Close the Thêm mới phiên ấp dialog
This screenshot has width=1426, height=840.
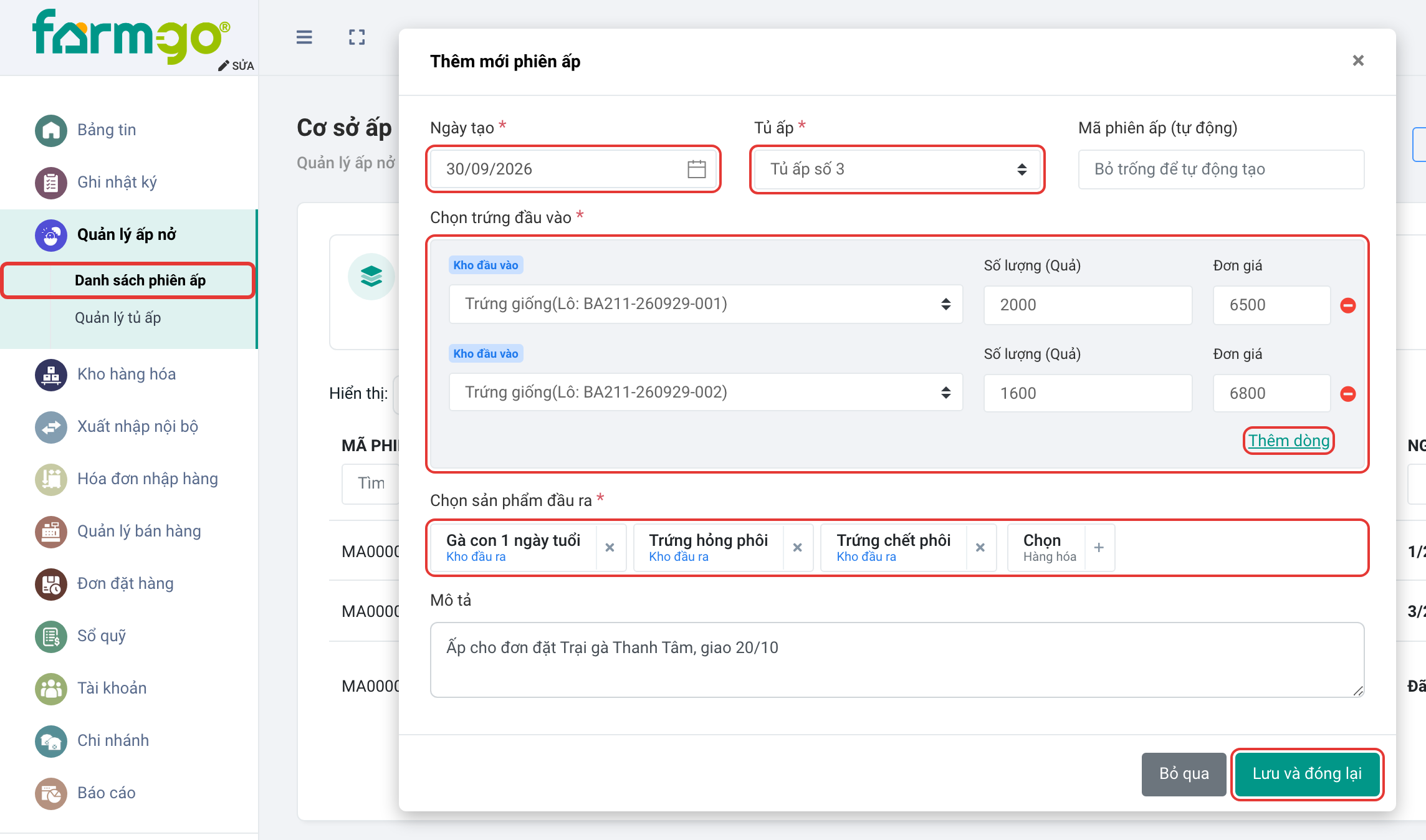point(1359,60)
